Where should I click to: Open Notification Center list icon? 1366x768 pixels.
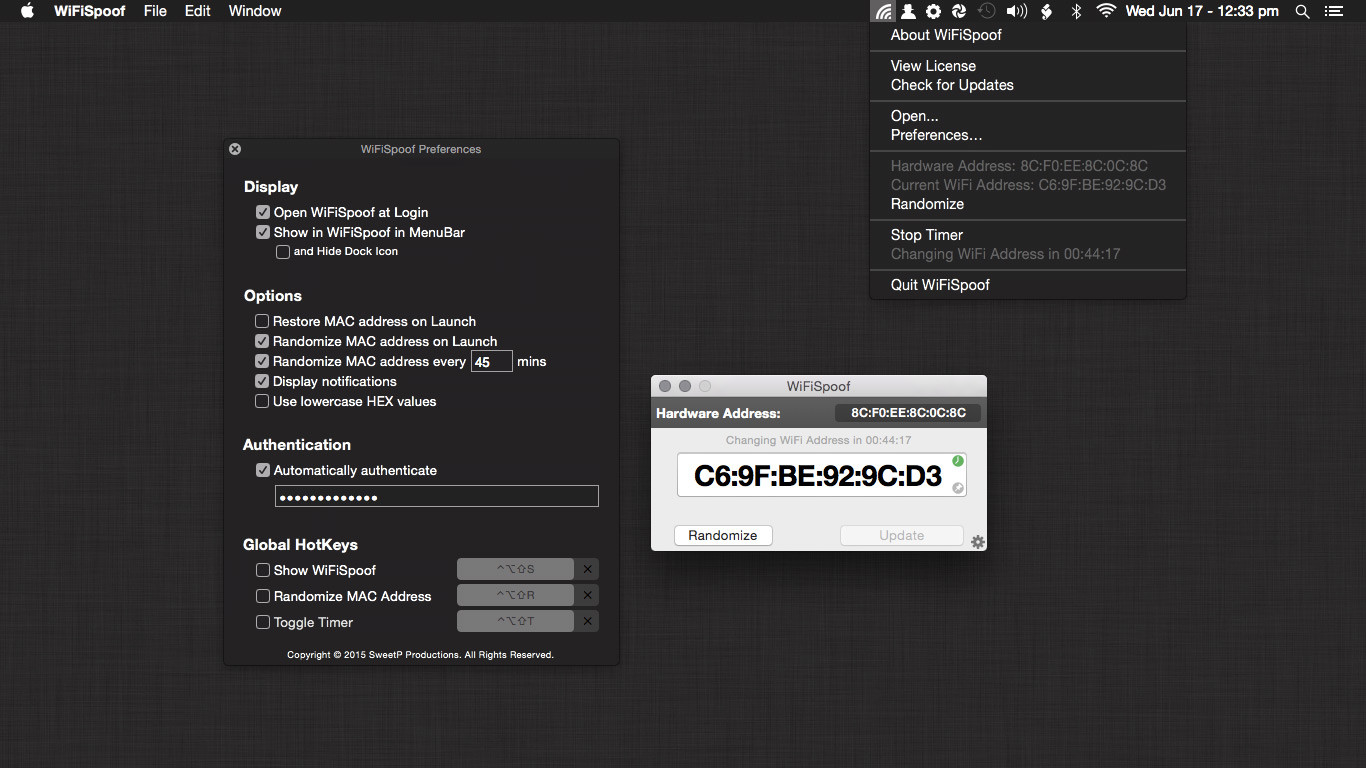click(1333, 11)
